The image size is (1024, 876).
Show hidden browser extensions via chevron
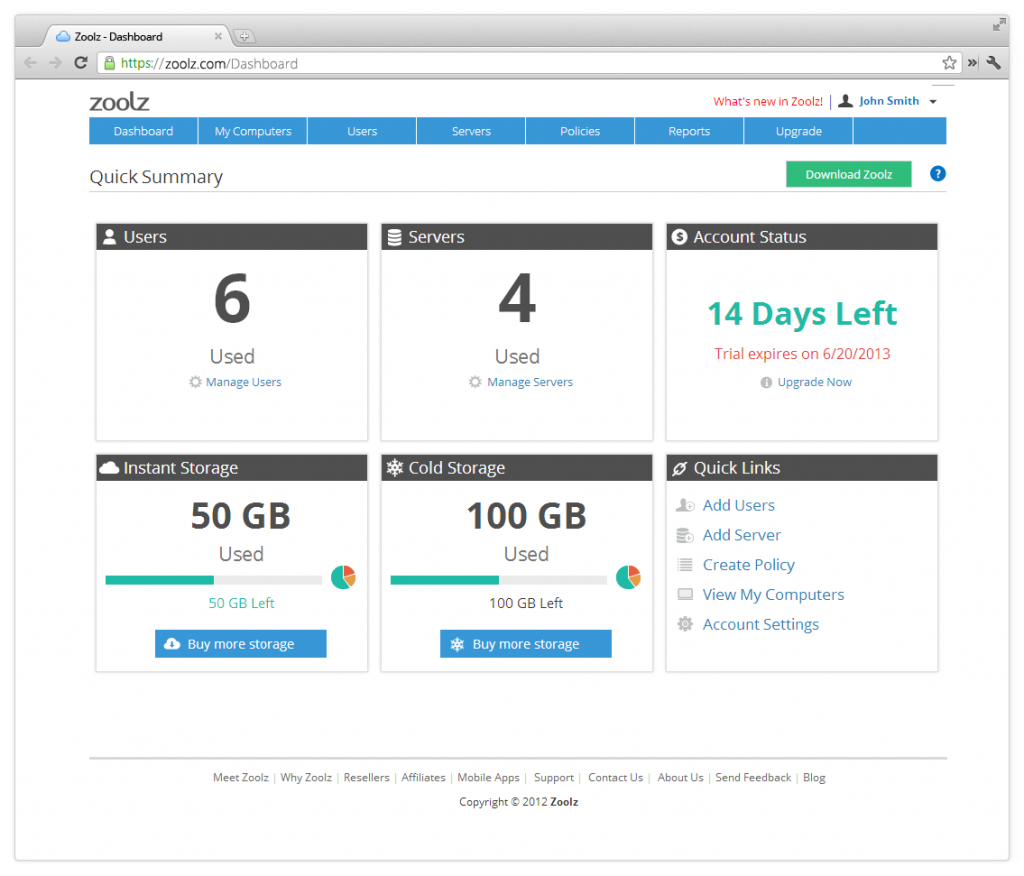pyautogui.click(x=972, y=63)
